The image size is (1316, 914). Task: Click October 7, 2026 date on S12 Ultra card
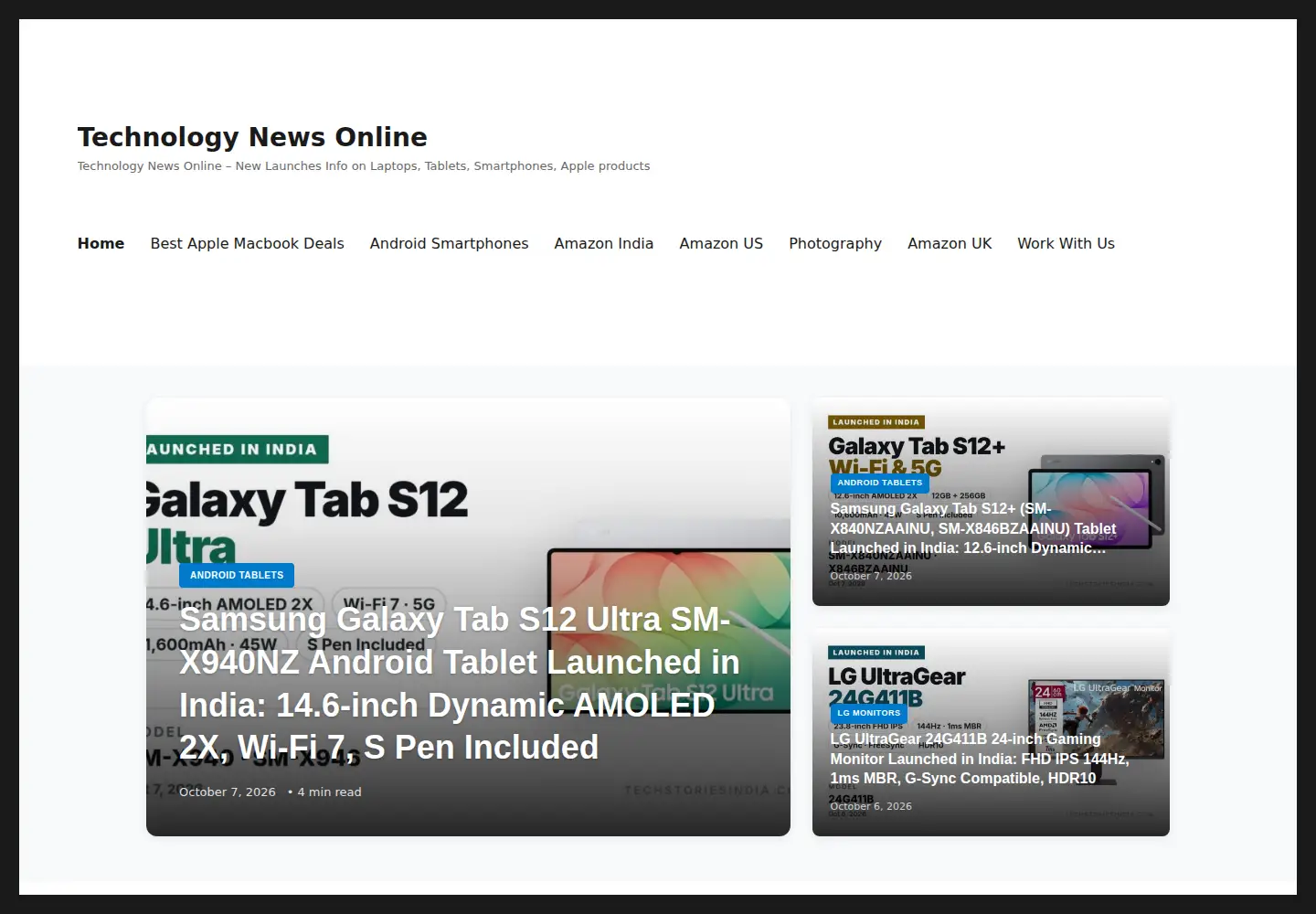[x=228, y=792]
